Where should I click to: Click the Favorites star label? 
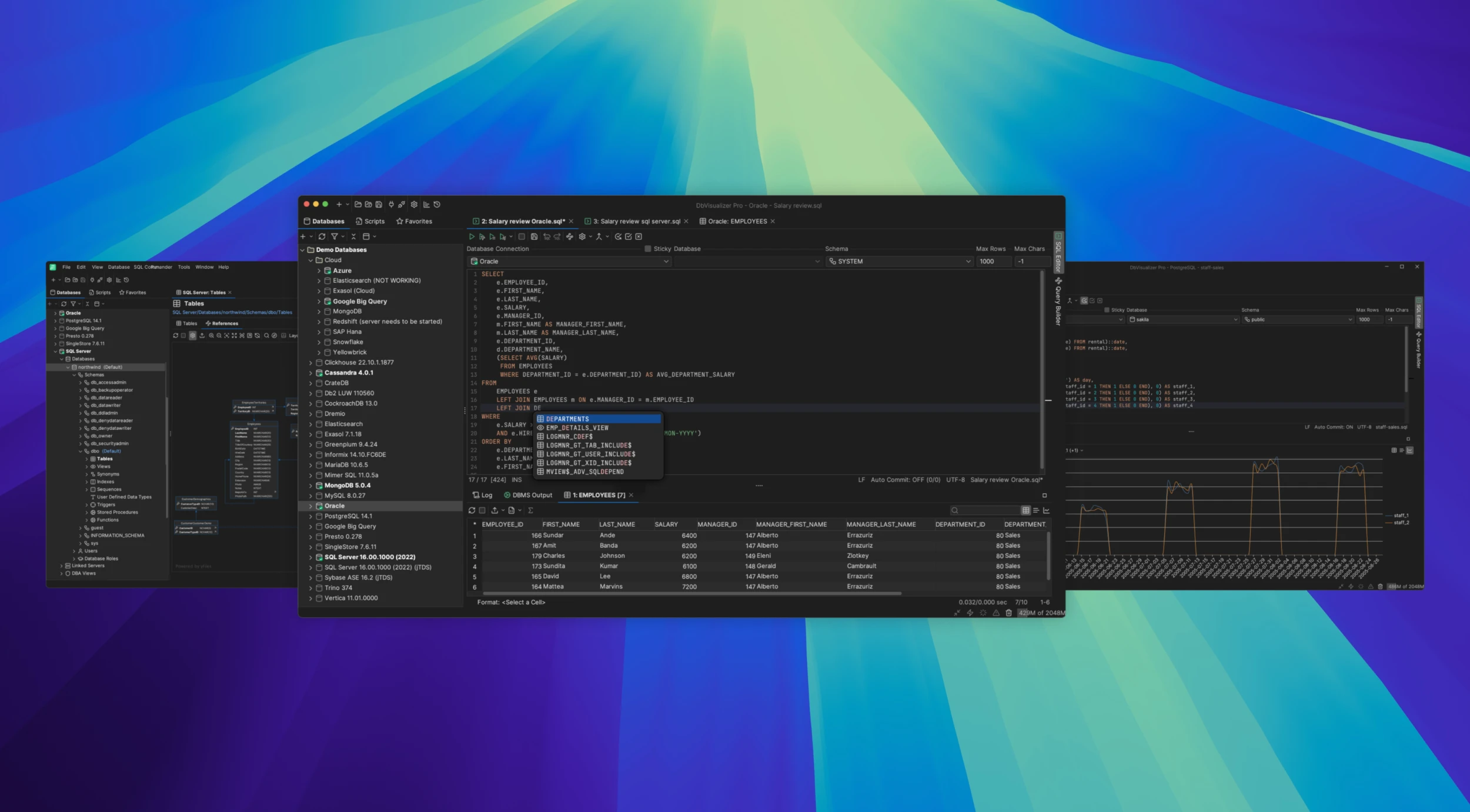pyautogui.click(x=417, y=221)
